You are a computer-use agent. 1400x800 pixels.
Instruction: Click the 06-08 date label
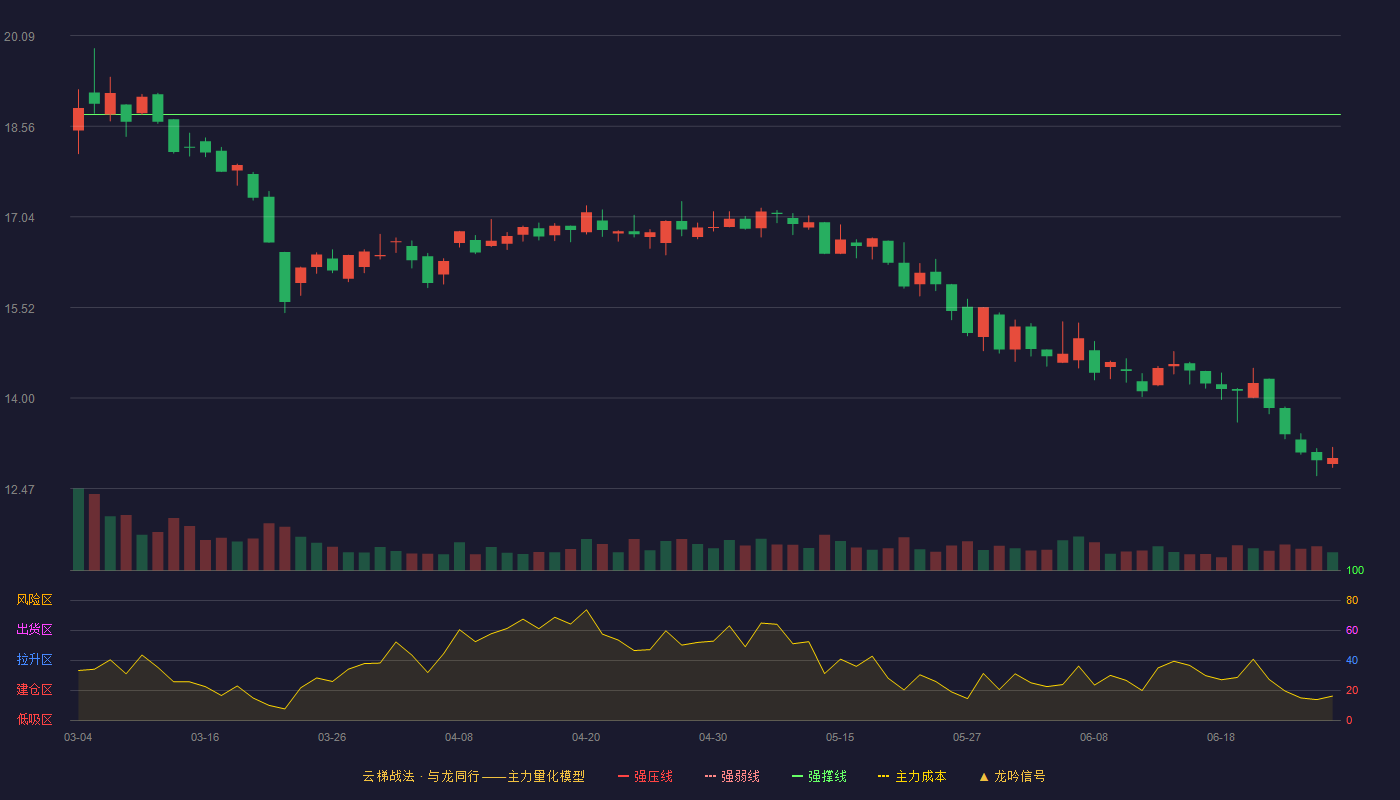1094,737
